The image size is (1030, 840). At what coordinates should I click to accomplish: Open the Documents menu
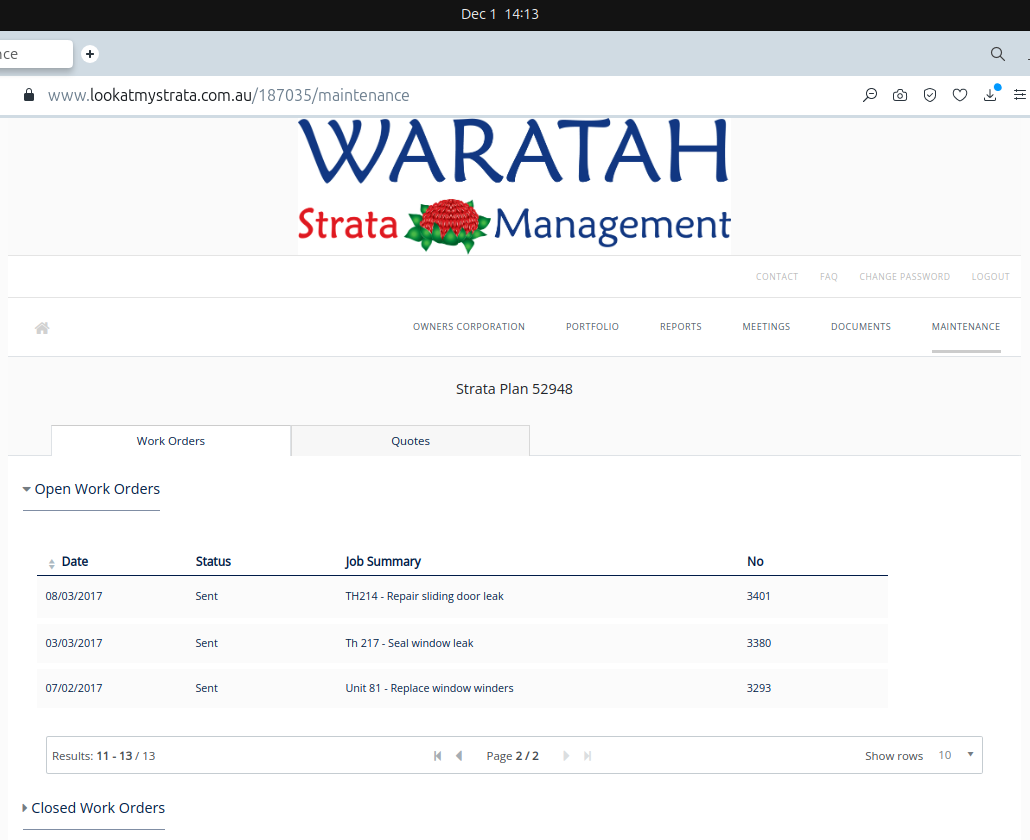861,327
